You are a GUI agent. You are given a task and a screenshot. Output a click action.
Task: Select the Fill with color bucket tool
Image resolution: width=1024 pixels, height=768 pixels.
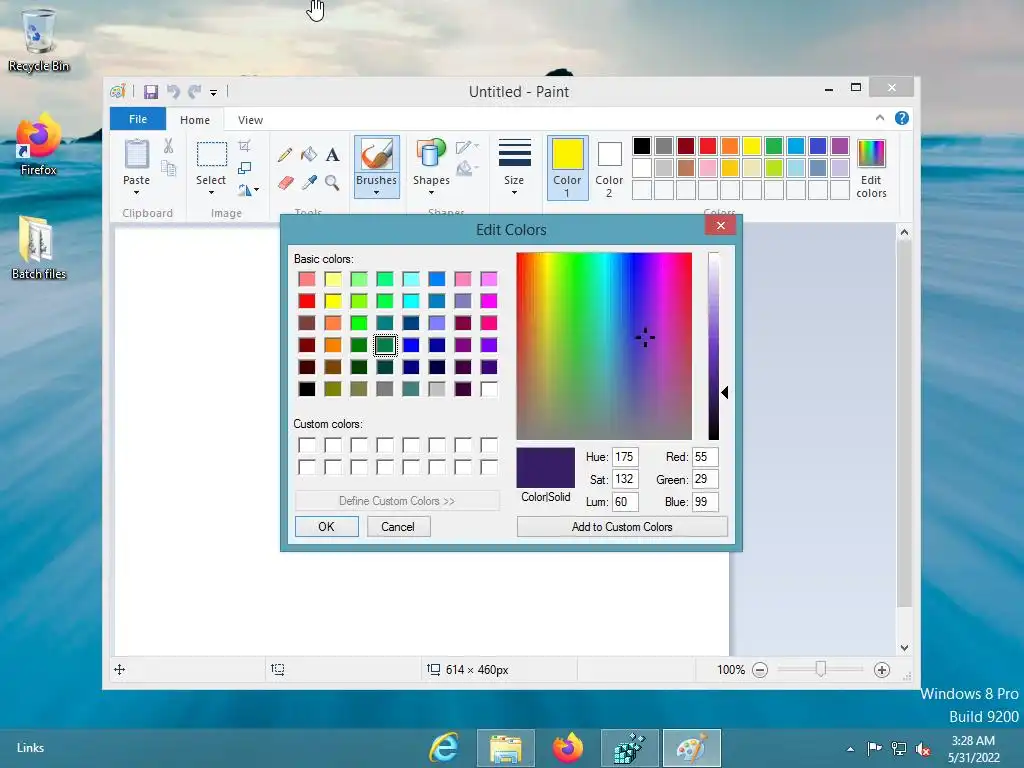[309, 154]
